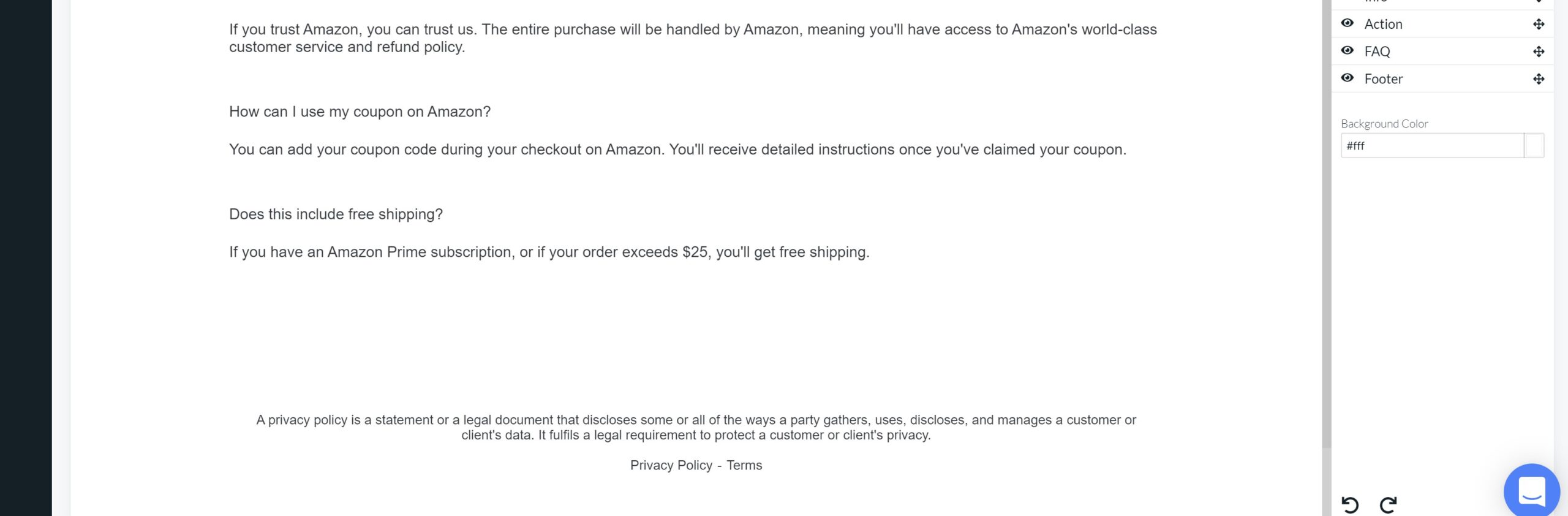Viewport: 1568px width, 516px height.
Task: Toggle visibility of the FAQ section
Action: [x=1347, y=51]
